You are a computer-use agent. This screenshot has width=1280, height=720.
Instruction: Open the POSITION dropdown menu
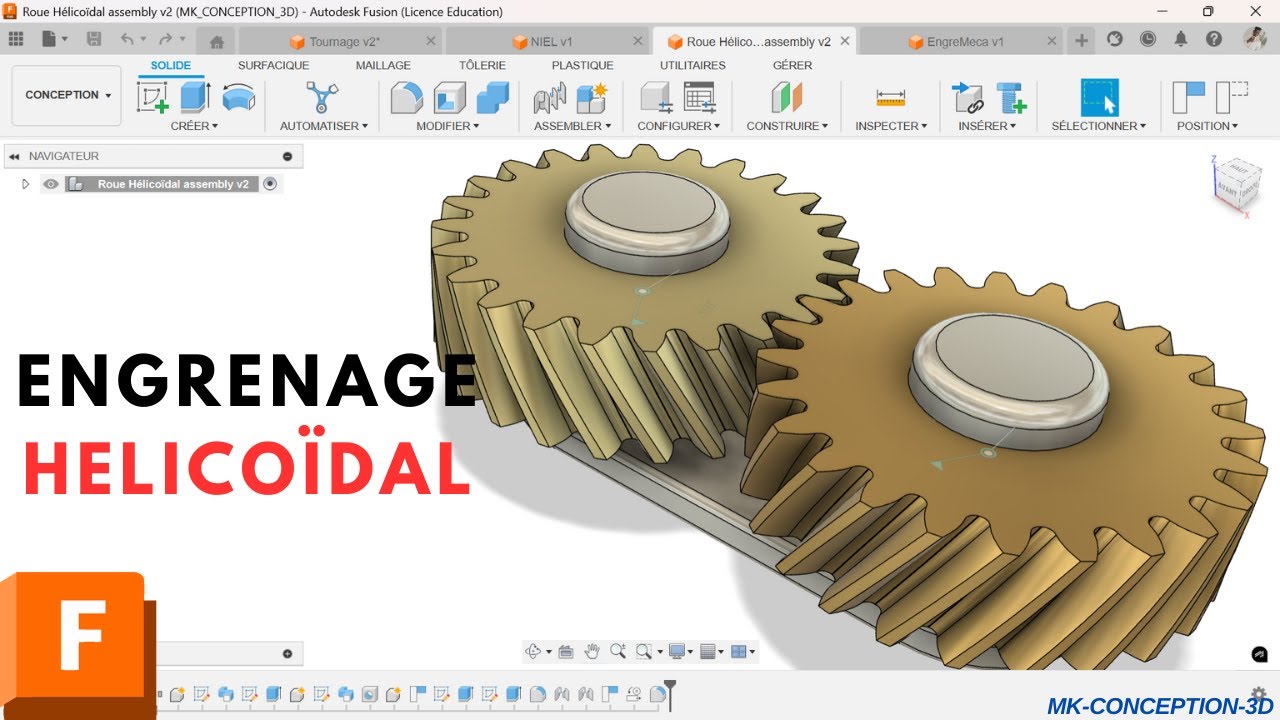(x=1208, y=126)
